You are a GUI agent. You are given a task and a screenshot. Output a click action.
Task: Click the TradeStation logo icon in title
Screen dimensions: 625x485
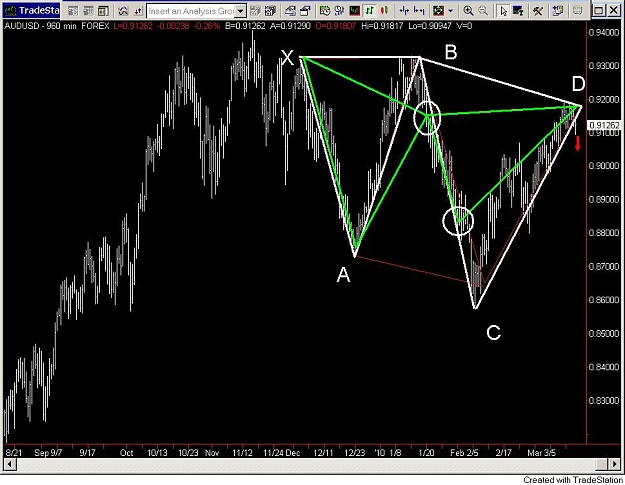point(10,11)
